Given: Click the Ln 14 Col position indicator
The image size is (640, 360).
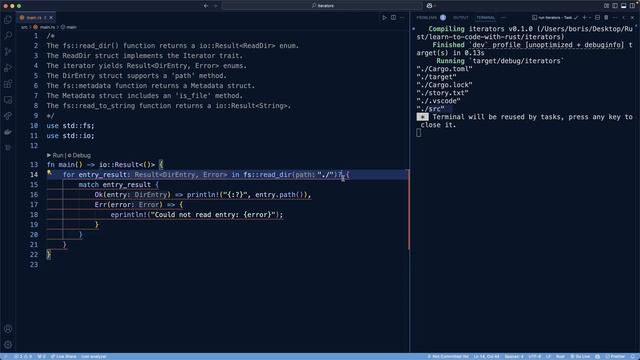Looking at the screenshot, I should [x=487, y=357].
